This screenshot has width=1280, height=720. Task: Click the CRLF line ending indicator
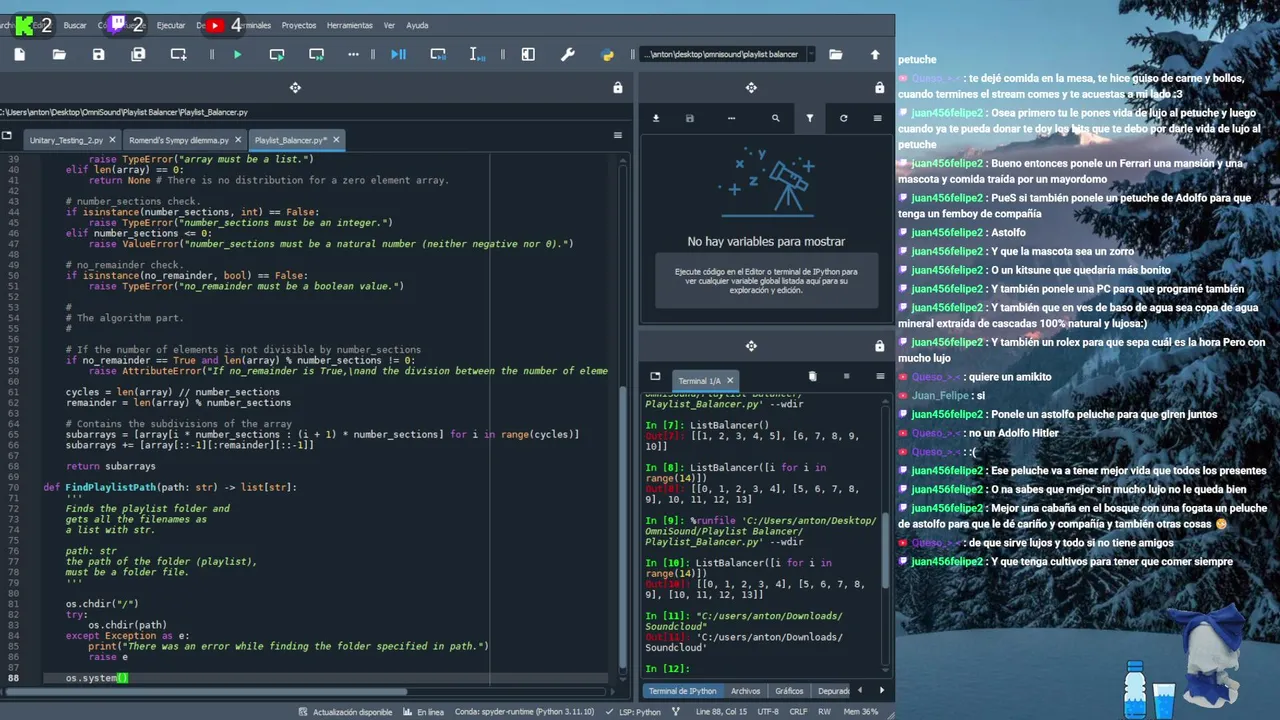tap(798, 712)
